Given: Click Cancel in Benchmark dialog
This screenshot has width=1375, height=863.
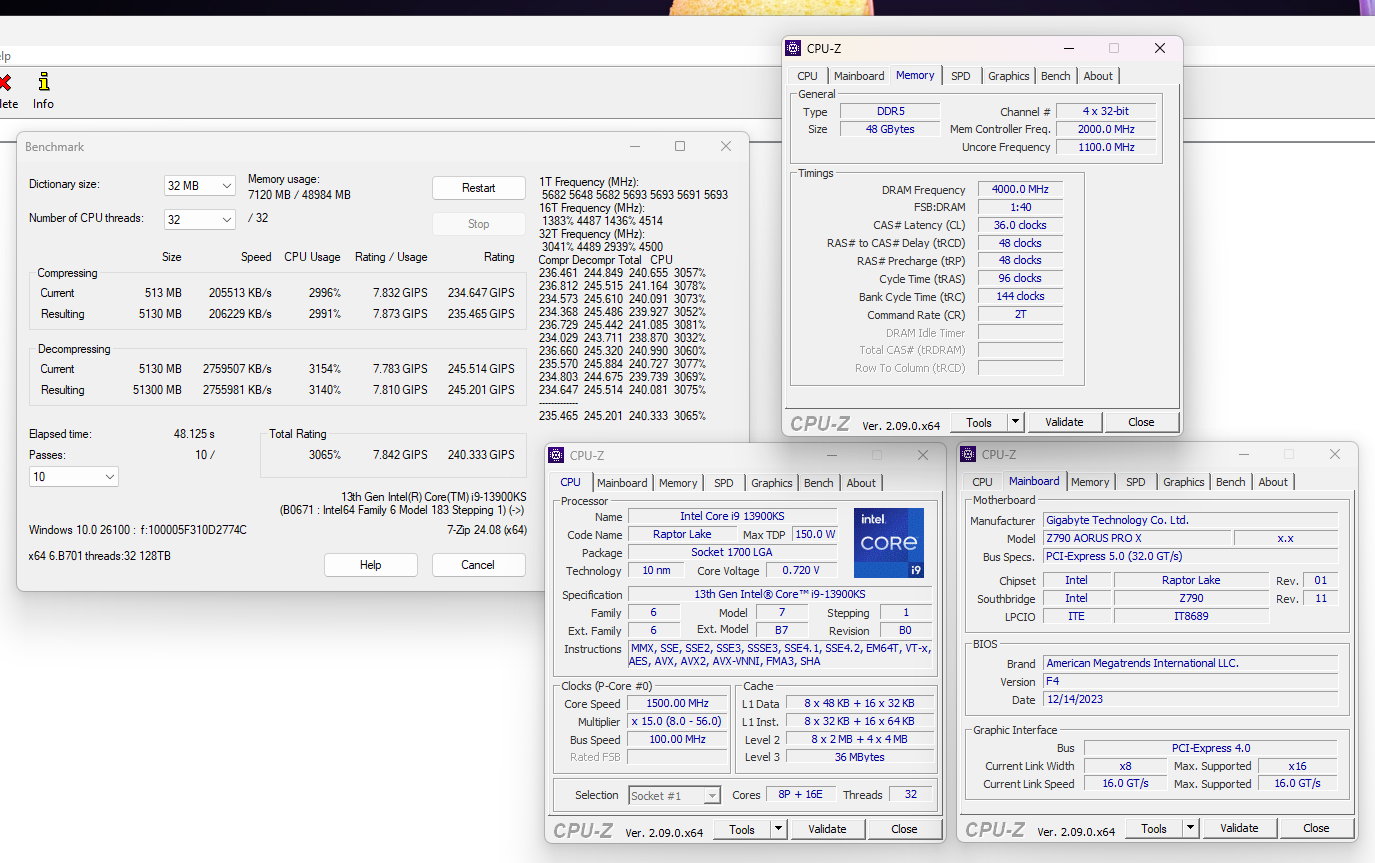Looking at the screenshot, I should (x=478, y=565).
